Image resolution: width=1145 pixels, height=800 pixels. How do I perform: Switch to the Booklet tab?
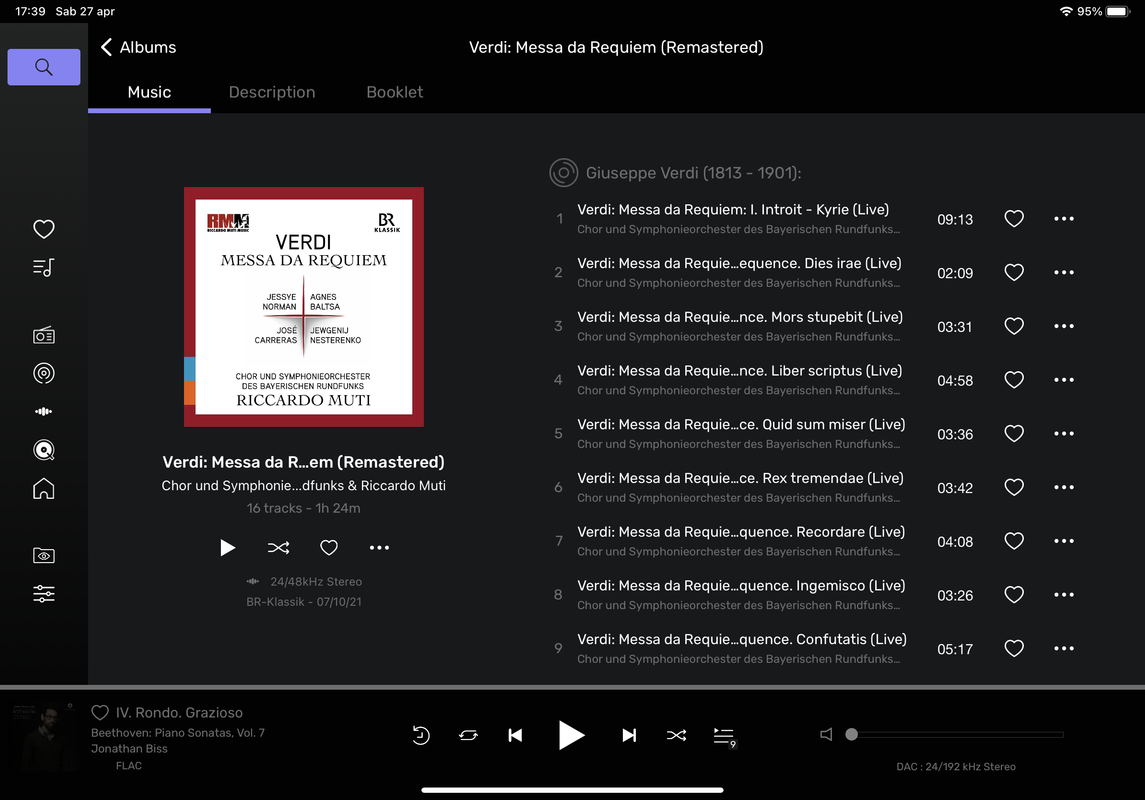[394, 93]
